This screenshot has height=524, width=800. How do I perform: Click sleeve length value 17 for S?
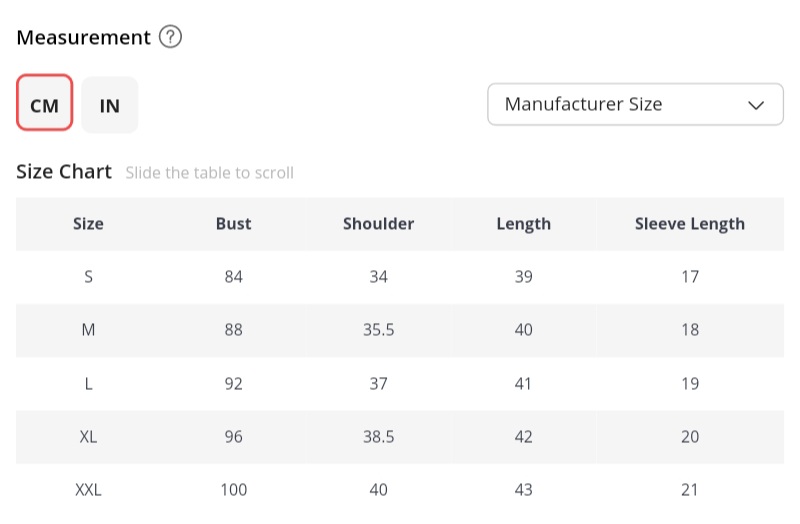[x=690, y=277]
